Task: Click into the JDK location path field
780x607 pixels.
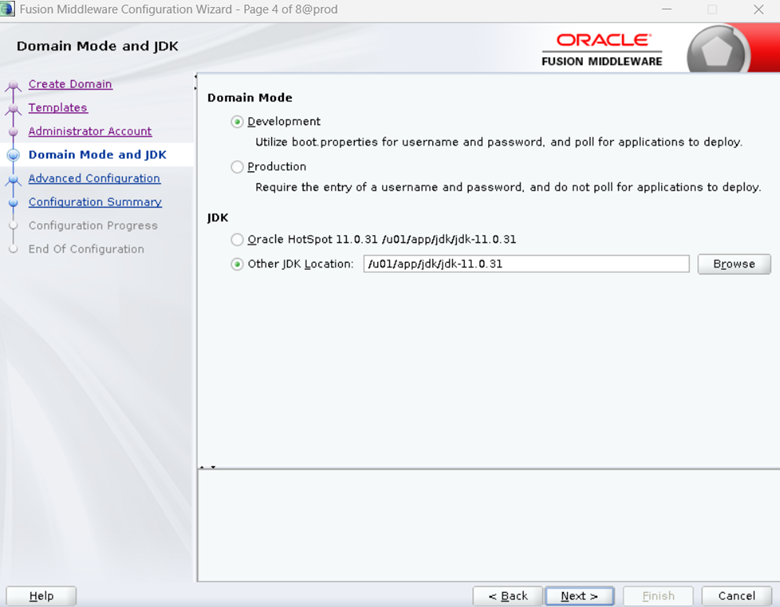Action: [526, 264]
